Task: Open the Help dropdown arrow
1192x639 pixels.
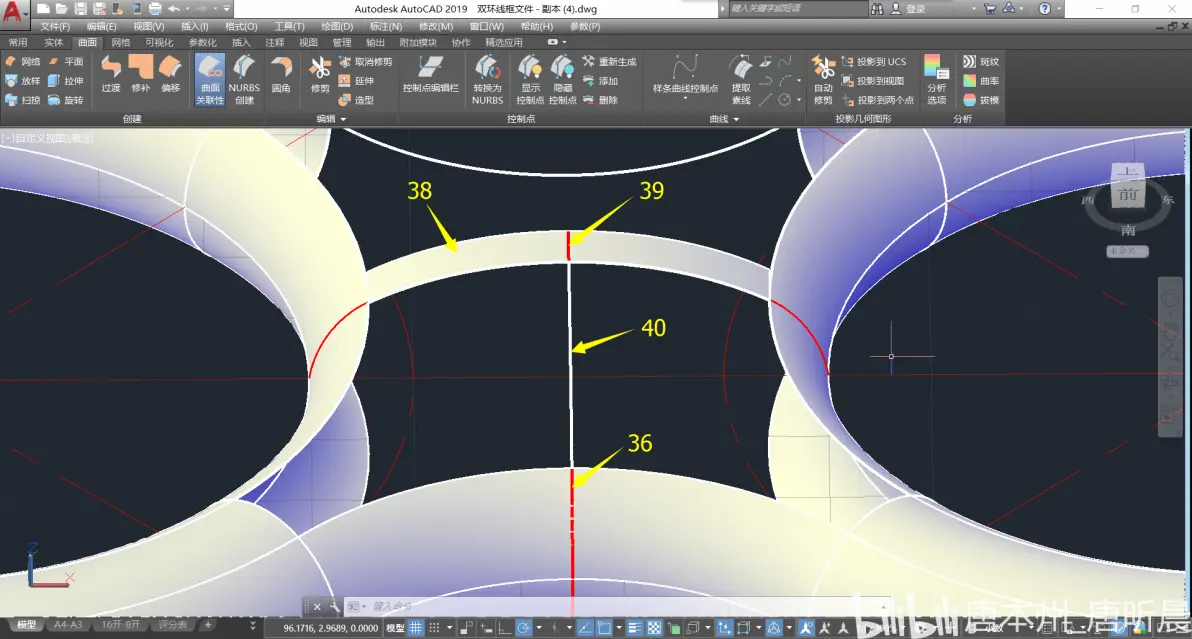Action: [x=1058, y=9]
